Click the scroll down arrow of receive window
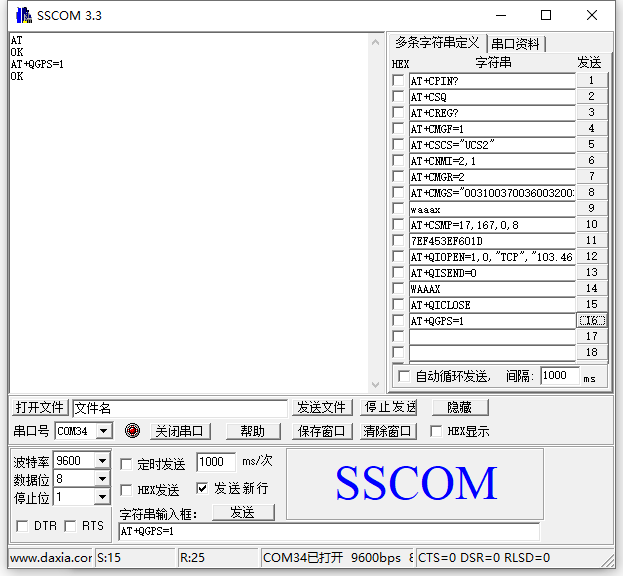The image size is (623, 576). click(x=375, y=385)
